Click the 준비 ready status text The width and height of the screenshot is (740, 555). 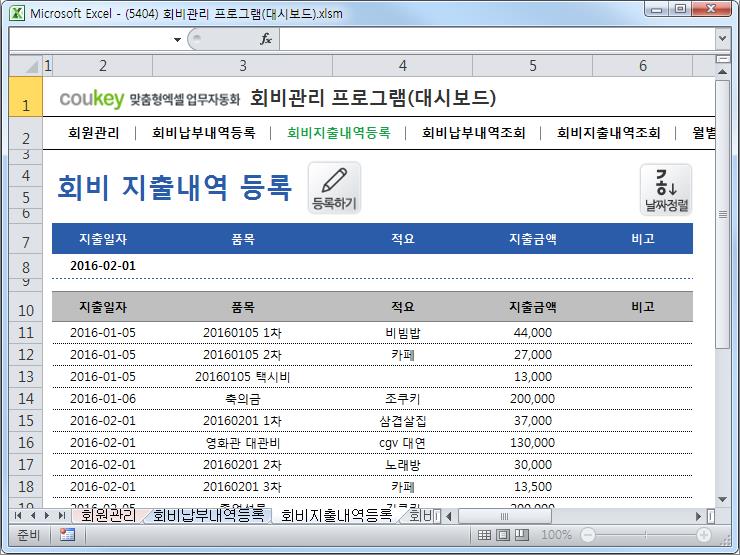(28, 535)
